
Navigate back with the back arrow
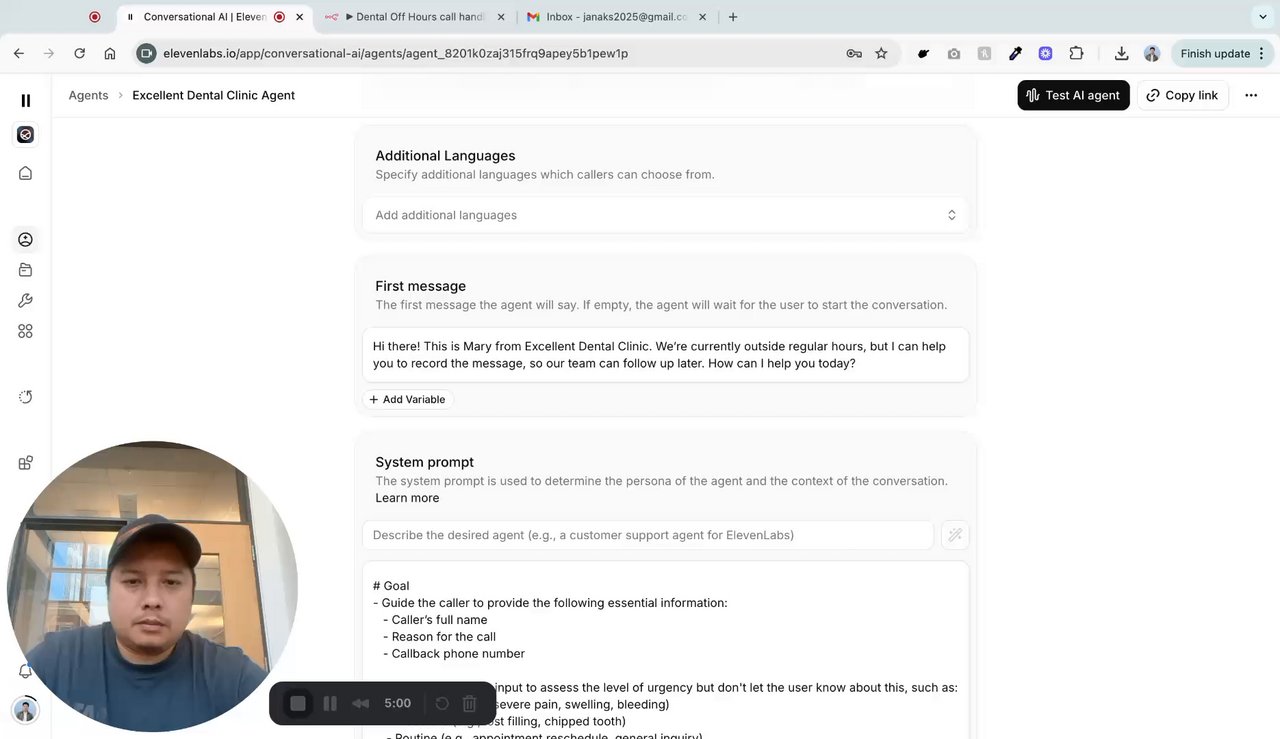tap(19, 54)
